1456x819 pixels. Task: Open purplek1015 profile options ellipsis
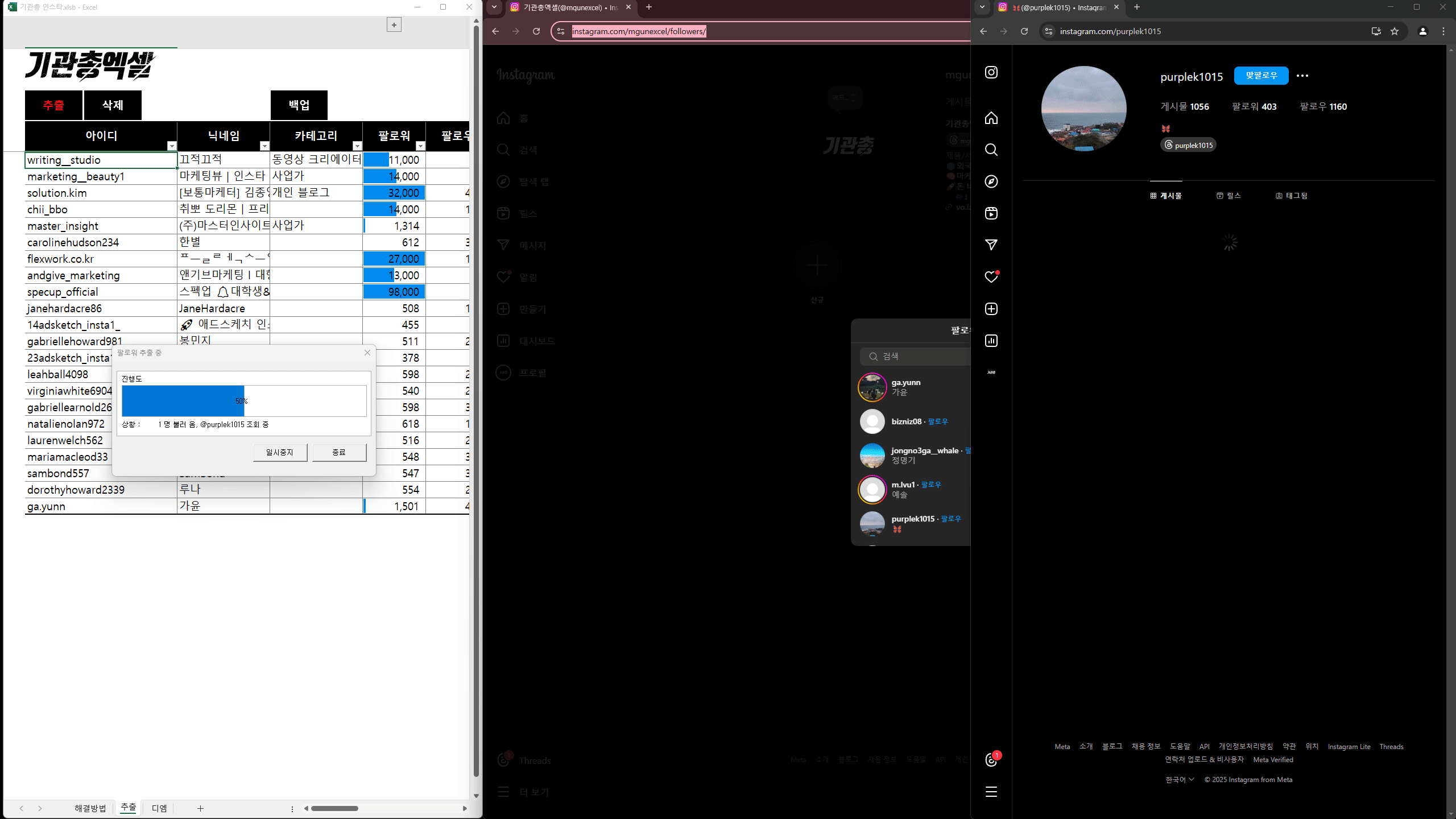pyautogui.click(x=1302, y=76)
